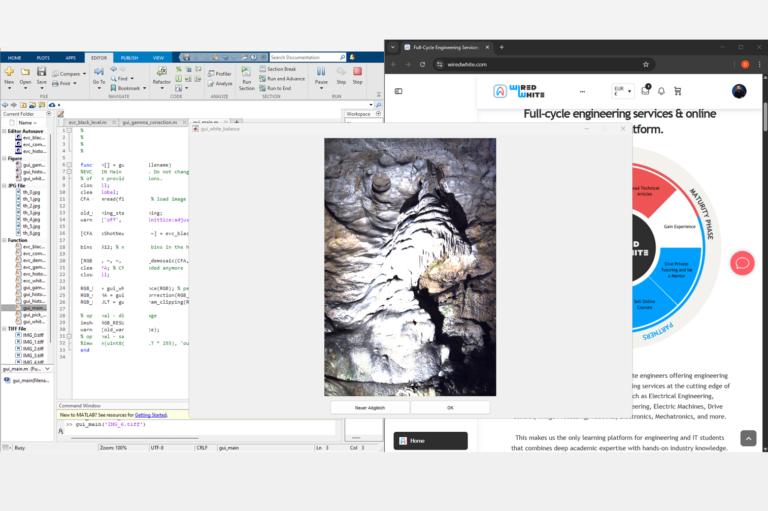Pause MATLAB execution
Screen dimensions: 768x511
(x=321, y=72)
